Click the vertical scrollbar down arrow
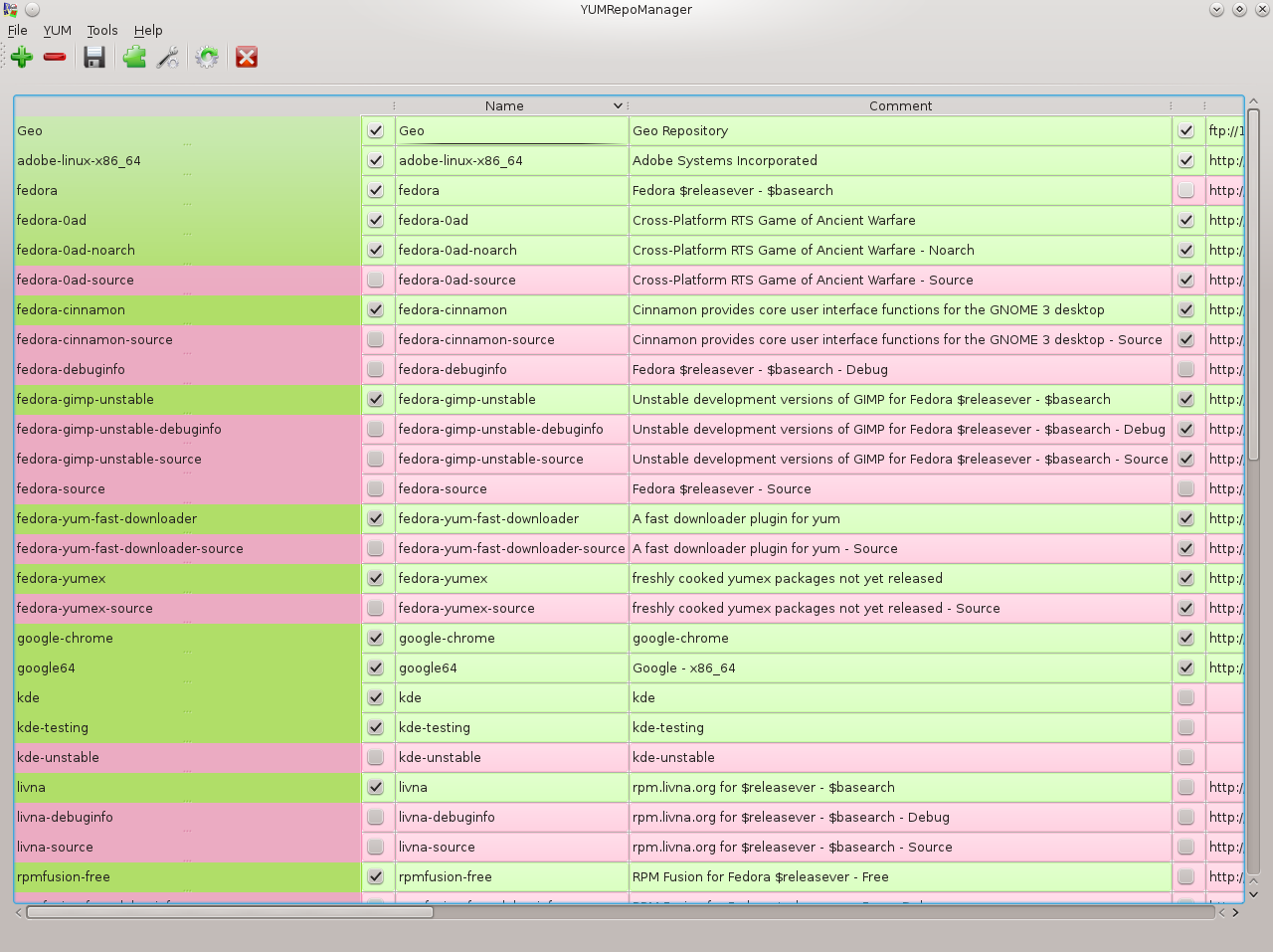Screen dimensions: 1273x952 pyautogui.click(x=1253, y=893)
